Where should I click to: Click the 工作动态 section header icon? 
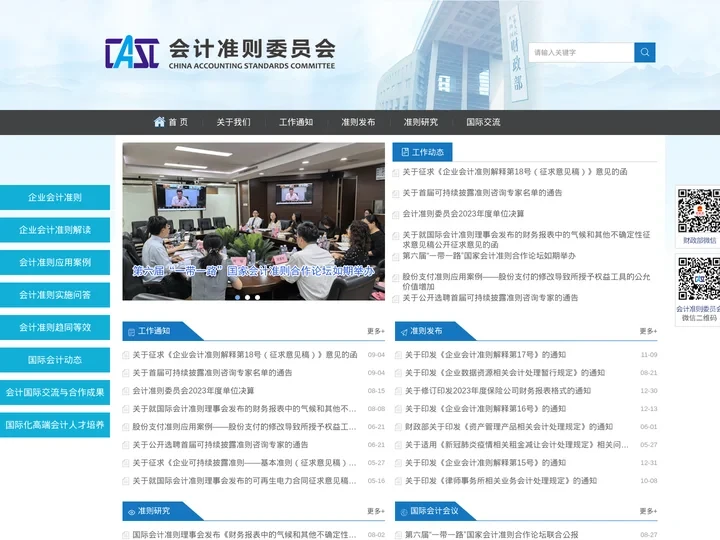(x=405, y=152)
